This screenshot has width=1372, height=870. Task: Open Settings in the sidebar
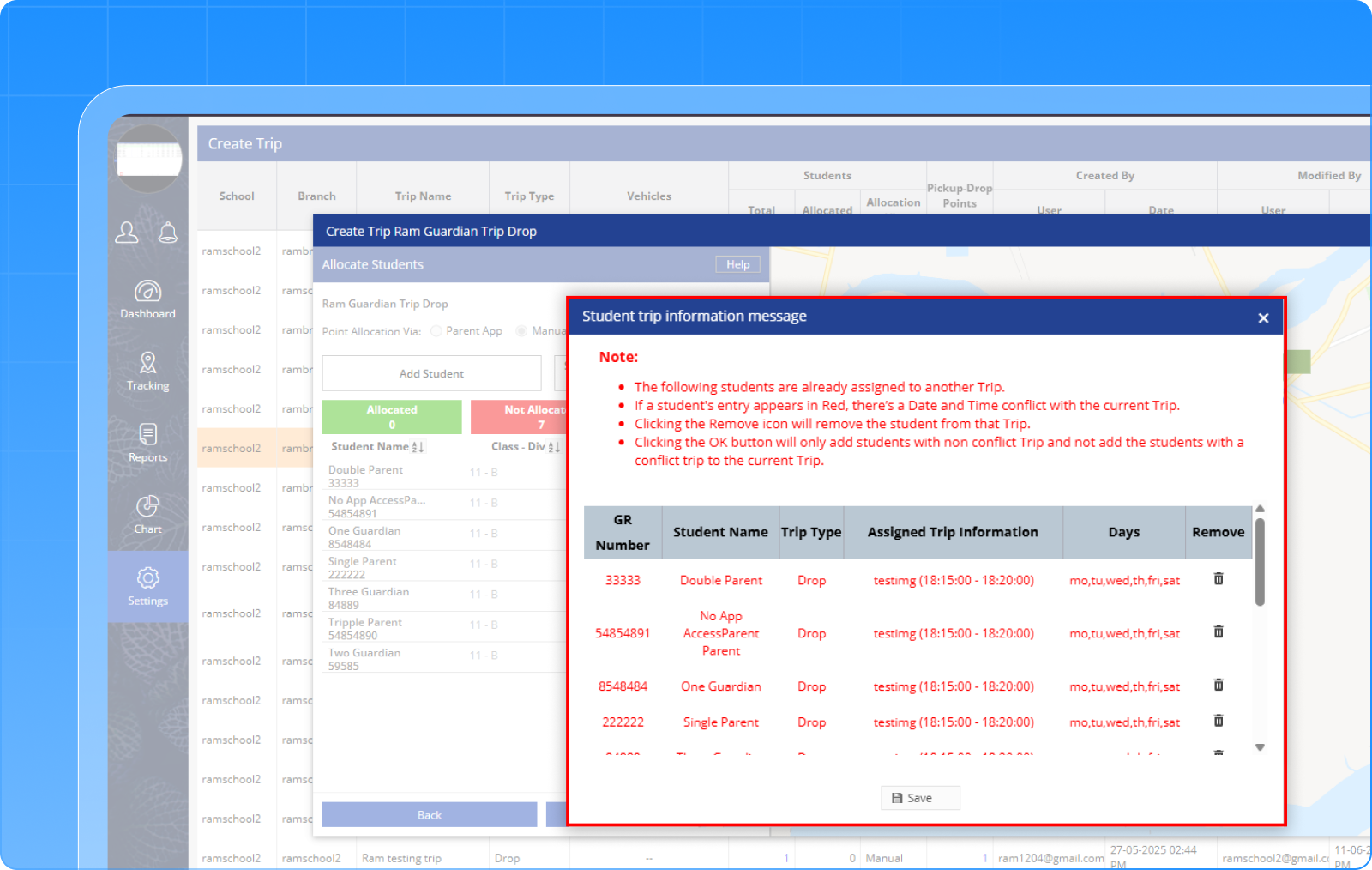[x=147, y=587]
